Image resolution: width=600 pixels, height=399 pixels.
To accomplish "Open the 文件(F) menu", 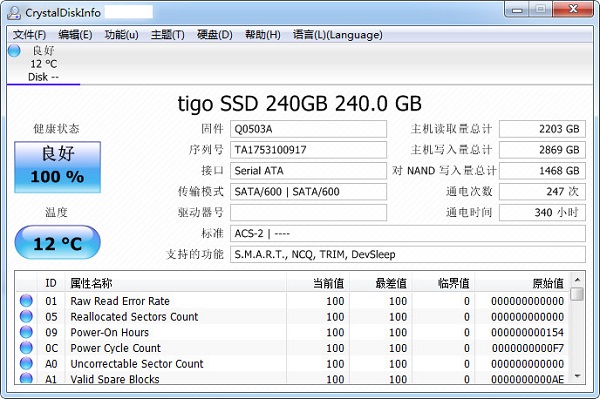I will pyautogui.click(x=29, y=35).
